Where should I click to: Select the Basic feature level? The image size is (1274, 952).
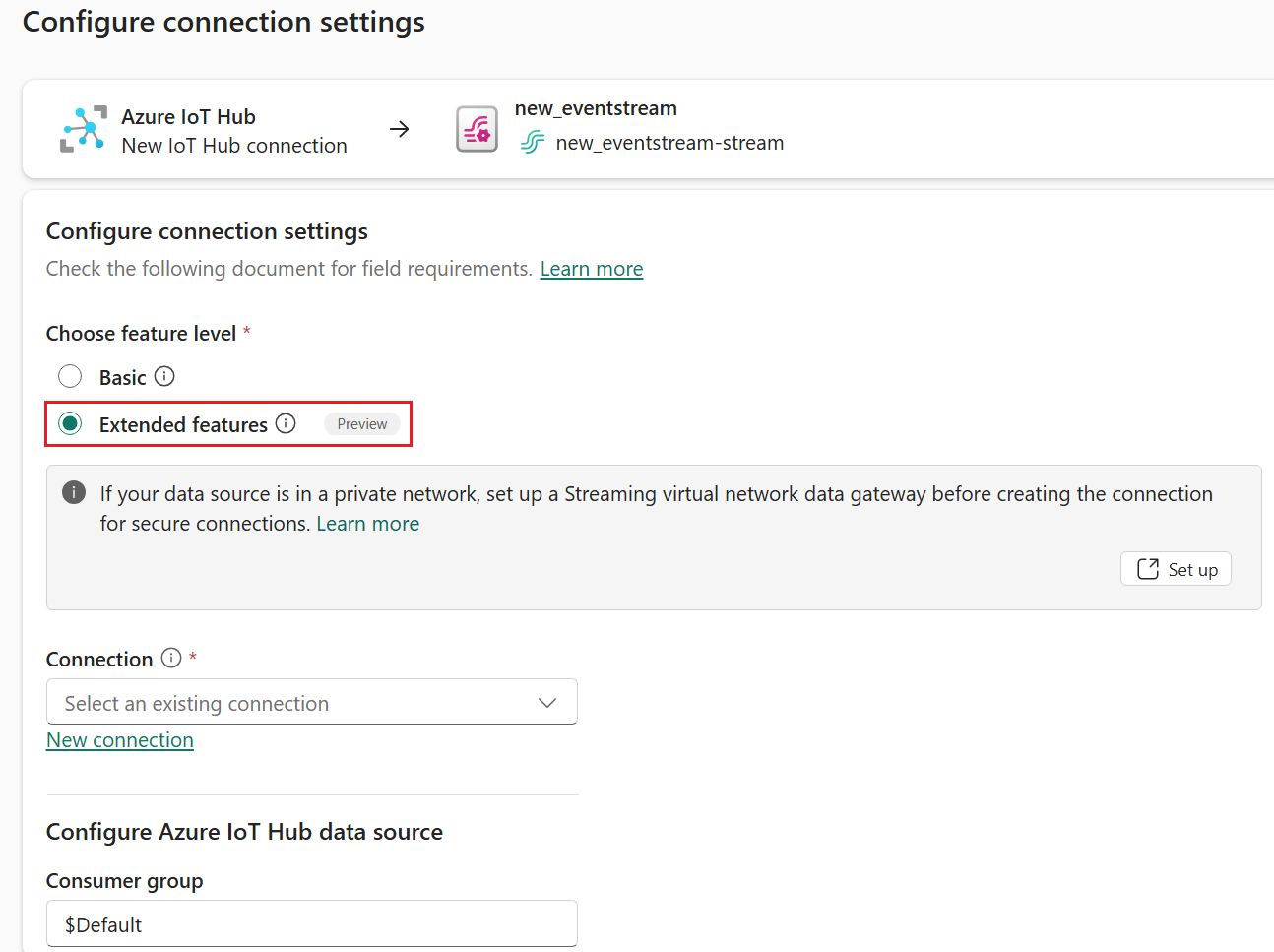[x=70, y=376]
